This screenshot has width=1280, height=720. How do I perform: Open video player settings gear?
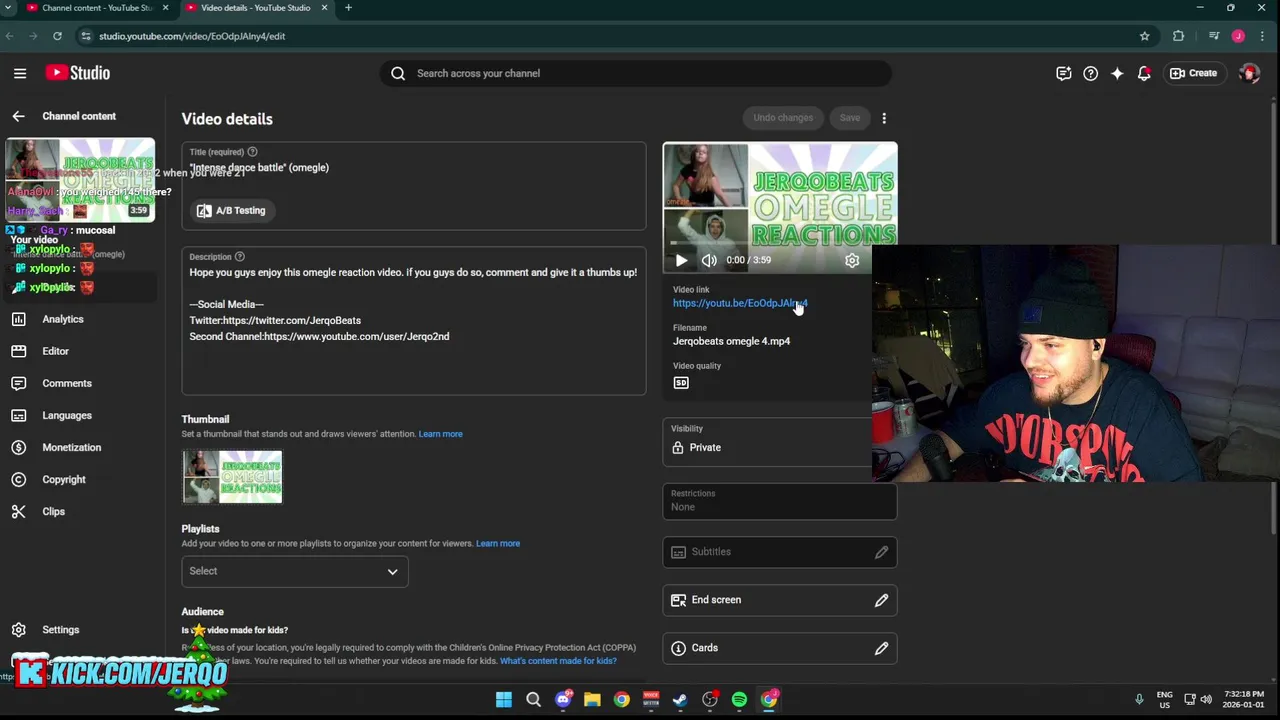point(852,260)
